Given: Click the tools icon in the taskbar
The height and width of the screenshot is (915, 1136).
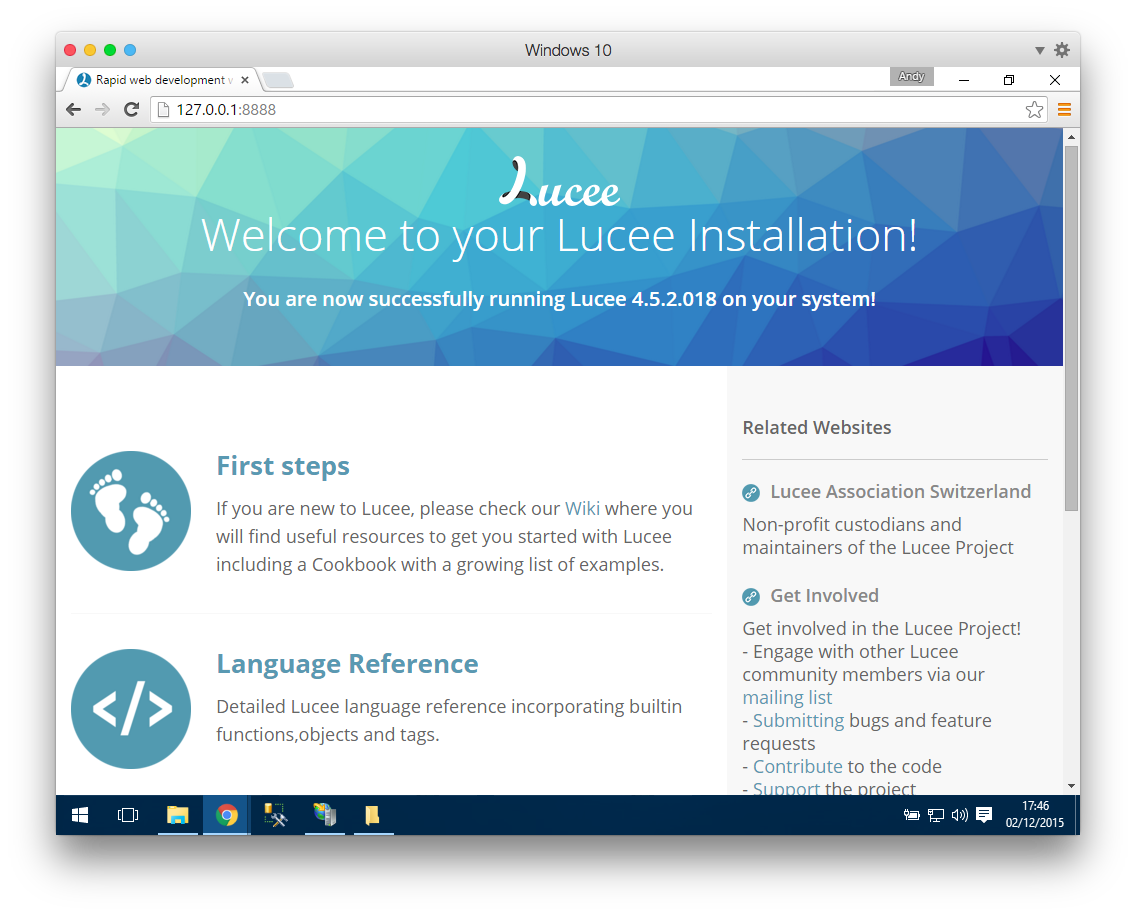Looking at the screenshot, I should (275, 815).
